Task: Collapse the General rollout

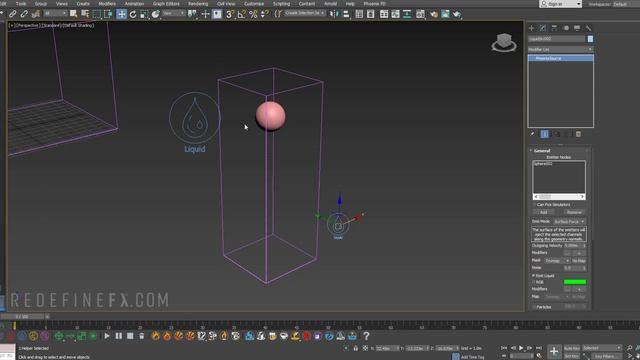Action: [x=542, y=151]
